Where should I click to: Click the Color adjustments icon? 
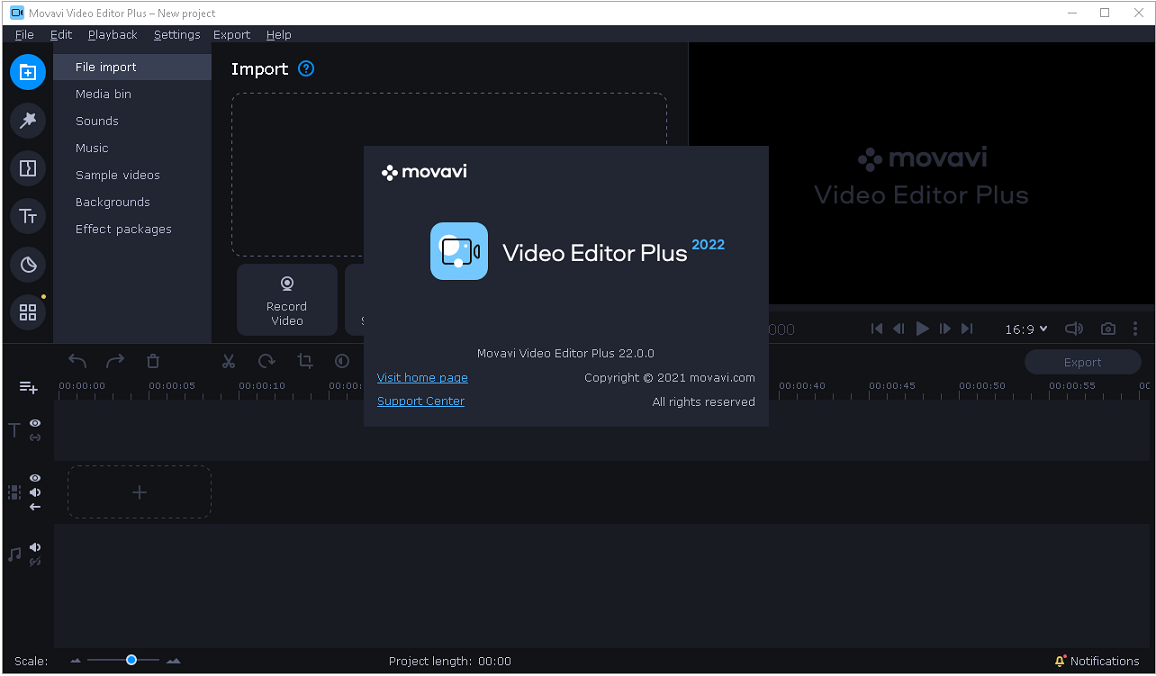(342, 361)
